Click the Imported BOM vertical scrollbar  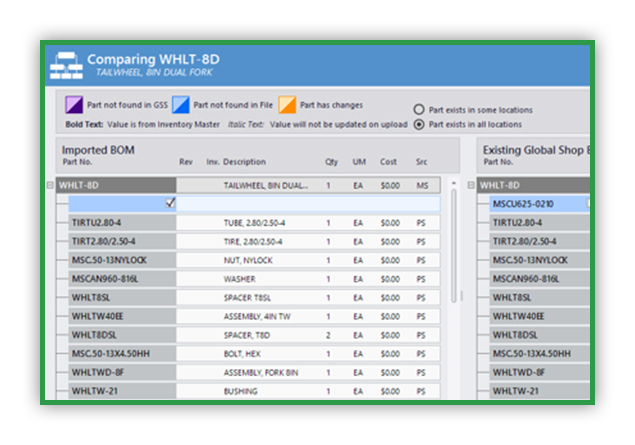(454, 246)
